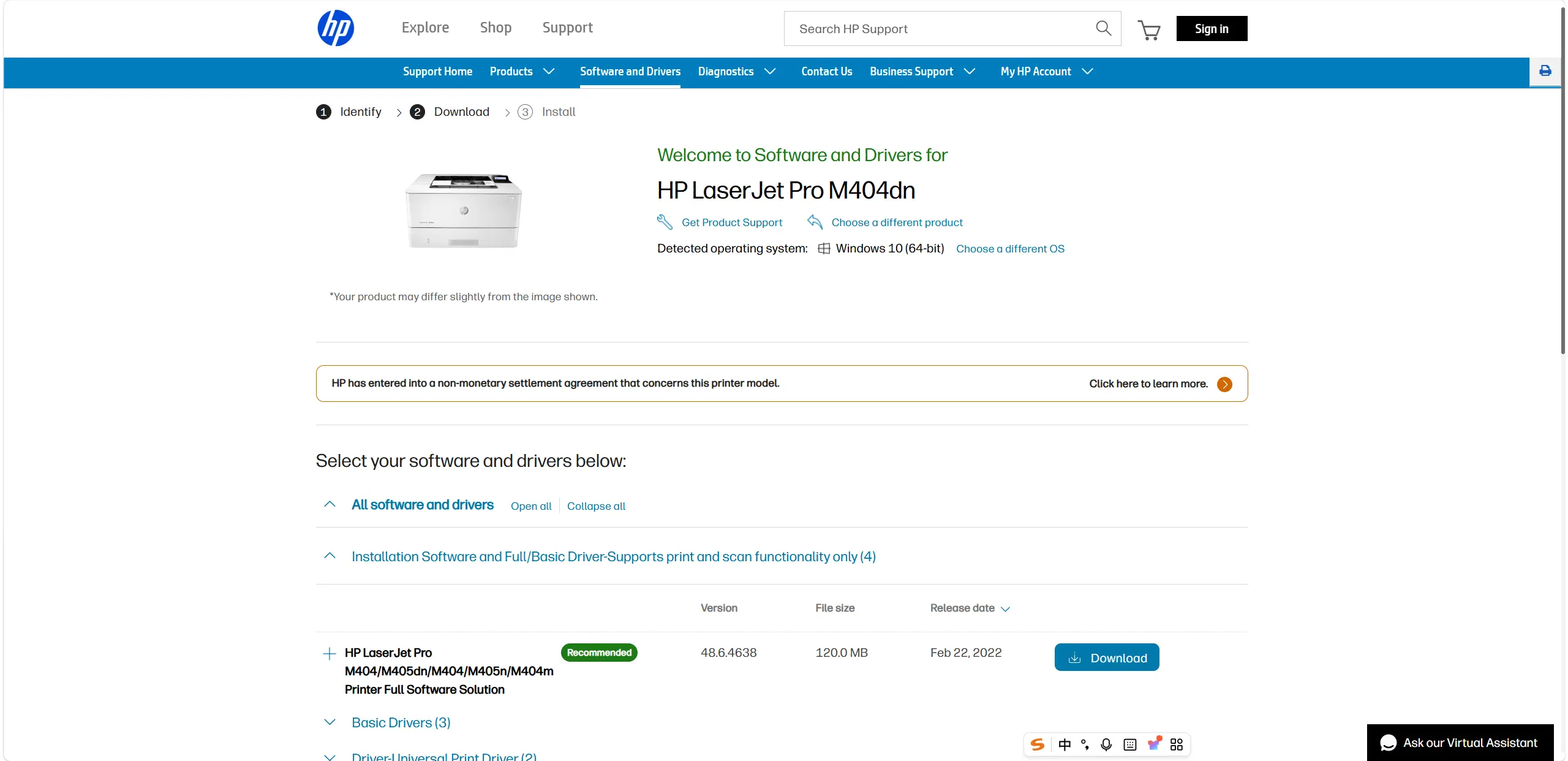This screenshot has width=1568, height=761.
Task: Open the Explore menu
Action: 425,28
